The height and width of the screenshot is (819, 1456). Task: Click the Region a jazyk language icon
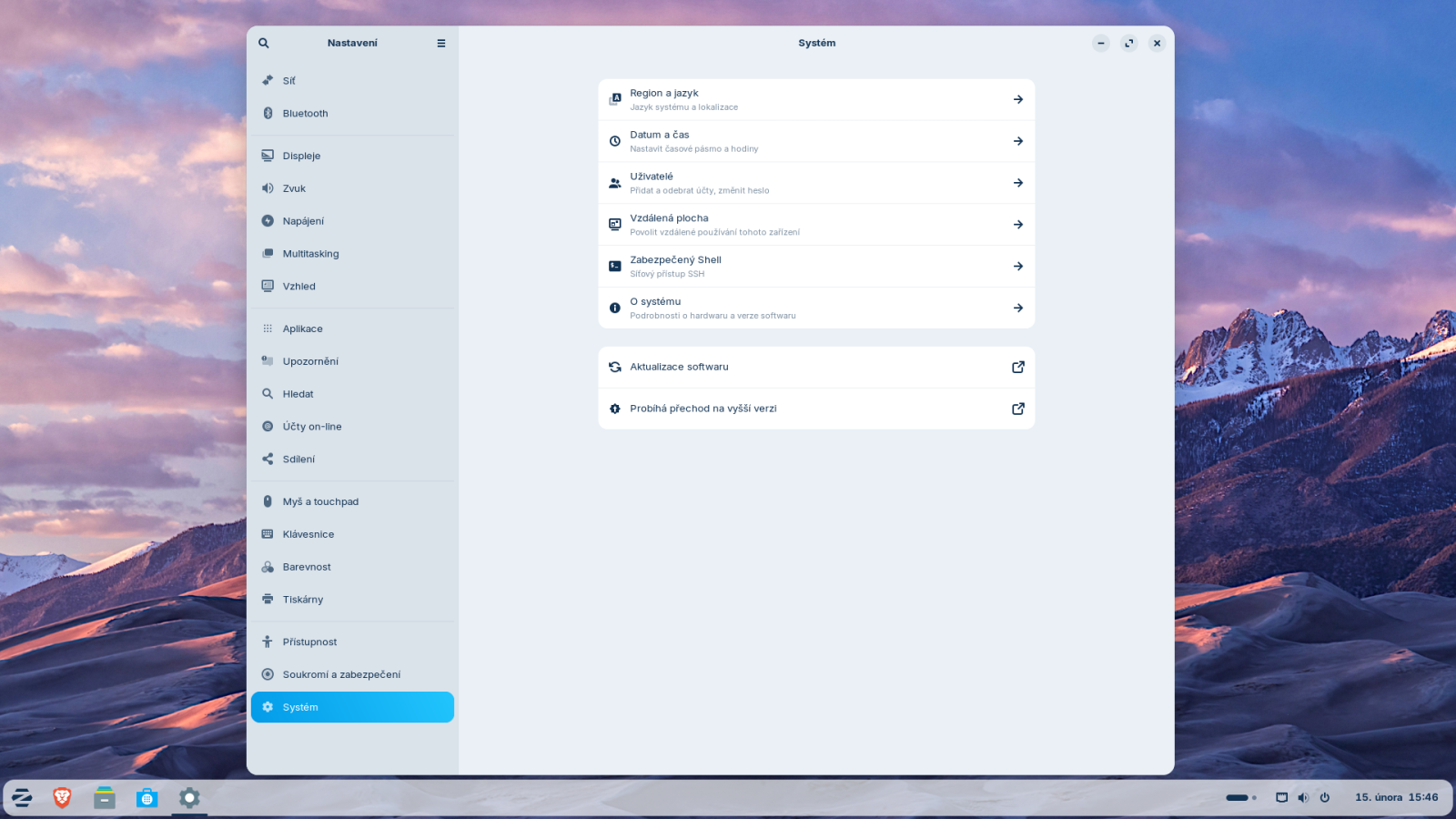point(615,99)
